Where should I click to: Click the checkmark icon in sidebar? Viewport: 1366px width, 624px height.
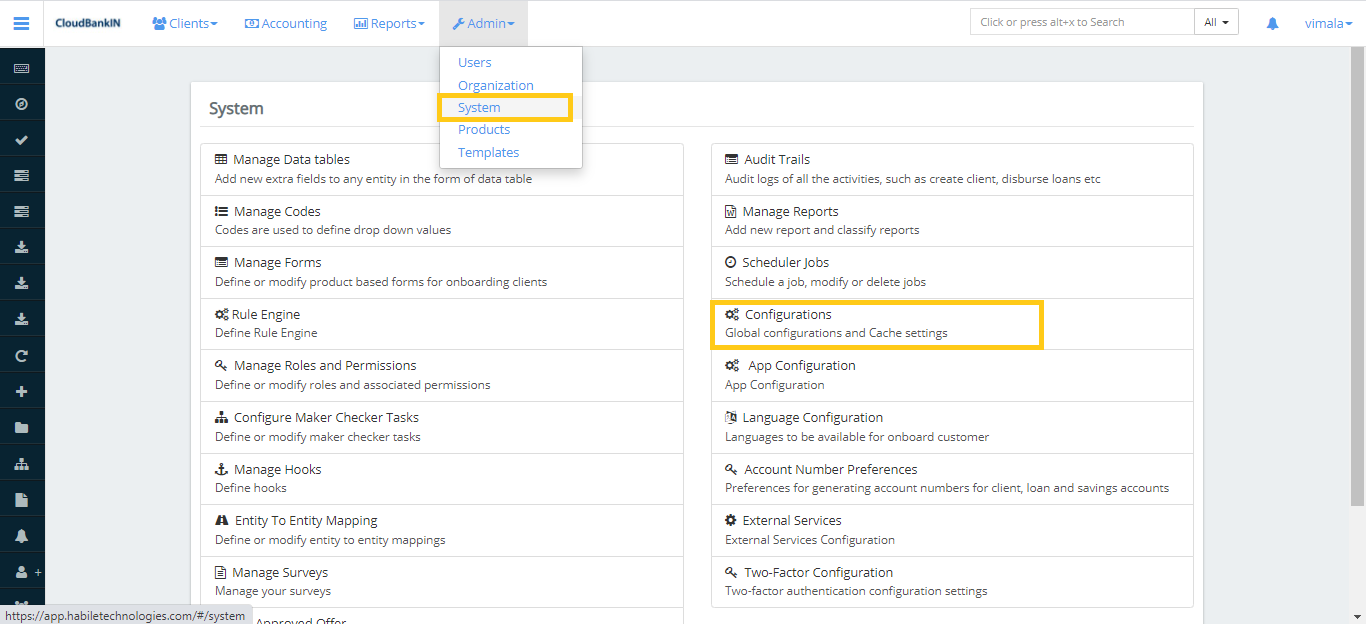21,140
